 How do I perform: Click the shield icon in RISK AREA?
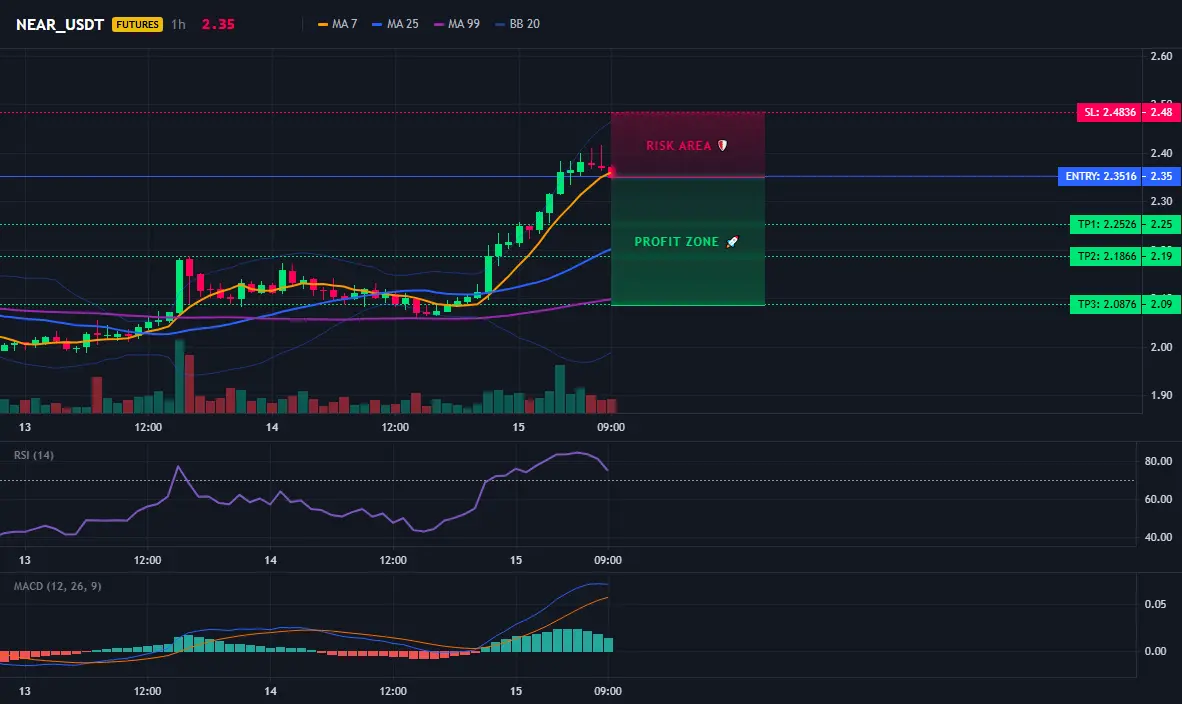pyautogui.click(x=722, y=145)
